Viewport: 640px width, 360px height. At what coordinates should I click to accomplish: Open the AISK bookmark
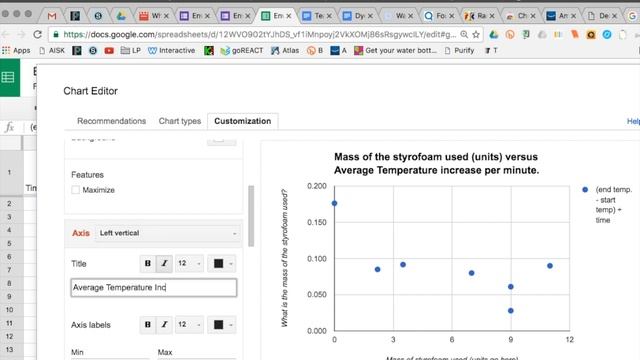click(52, 51)
